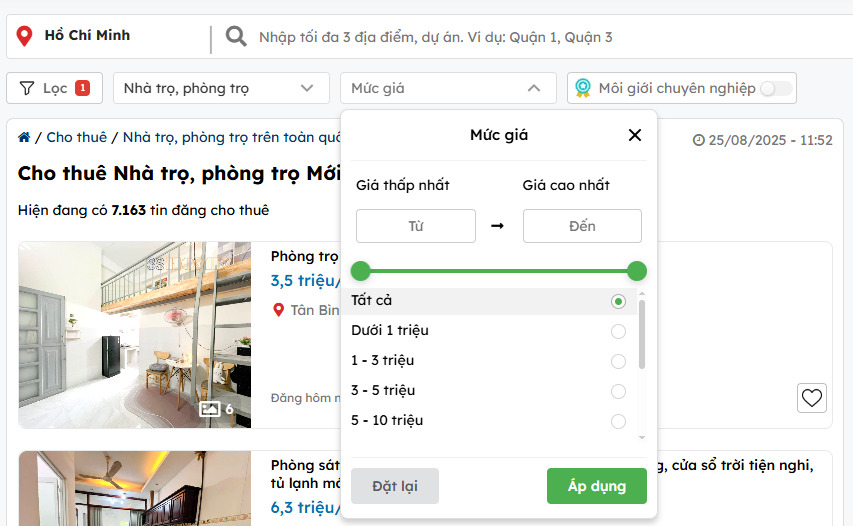Click the left handle of price slider
Image resolution: width=853 pixels, height=526 pixels.
[361, 271]
